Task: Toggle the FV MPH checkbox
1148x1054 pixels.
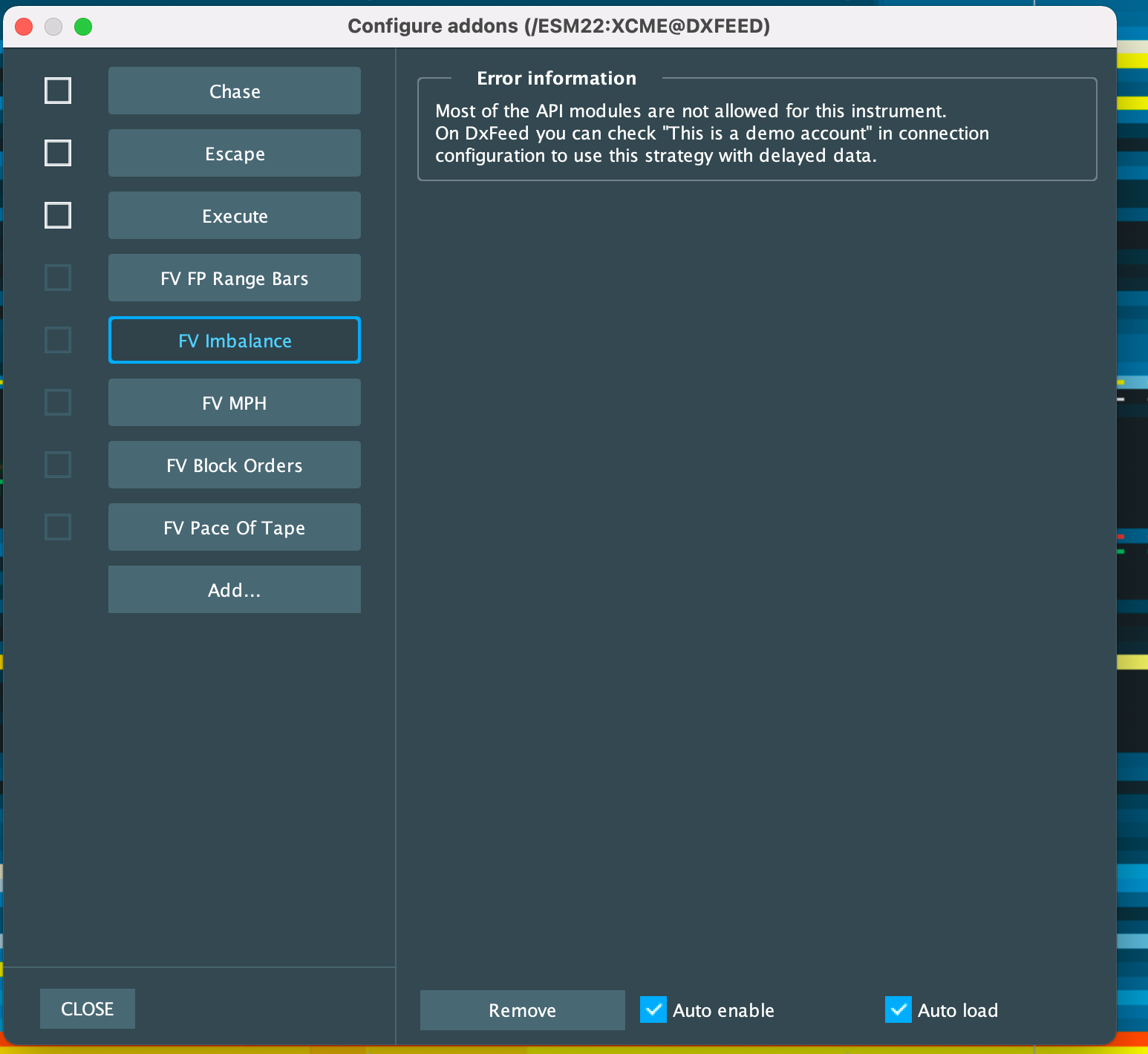Action: [x=58, y=402]
